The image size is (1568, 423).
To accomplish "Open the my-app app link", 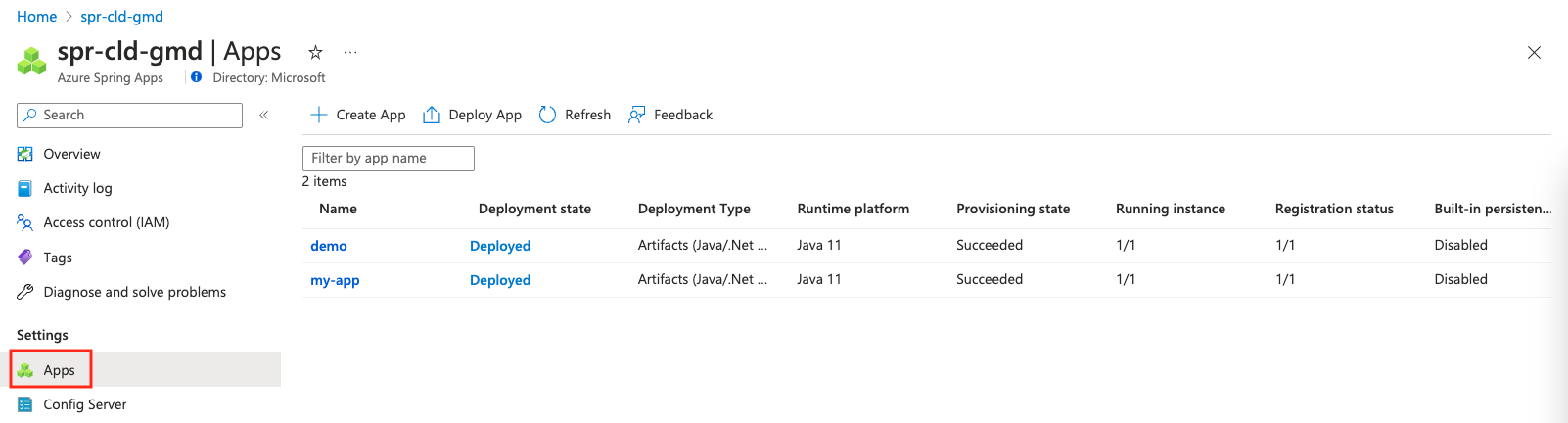I will coord(335,280).
